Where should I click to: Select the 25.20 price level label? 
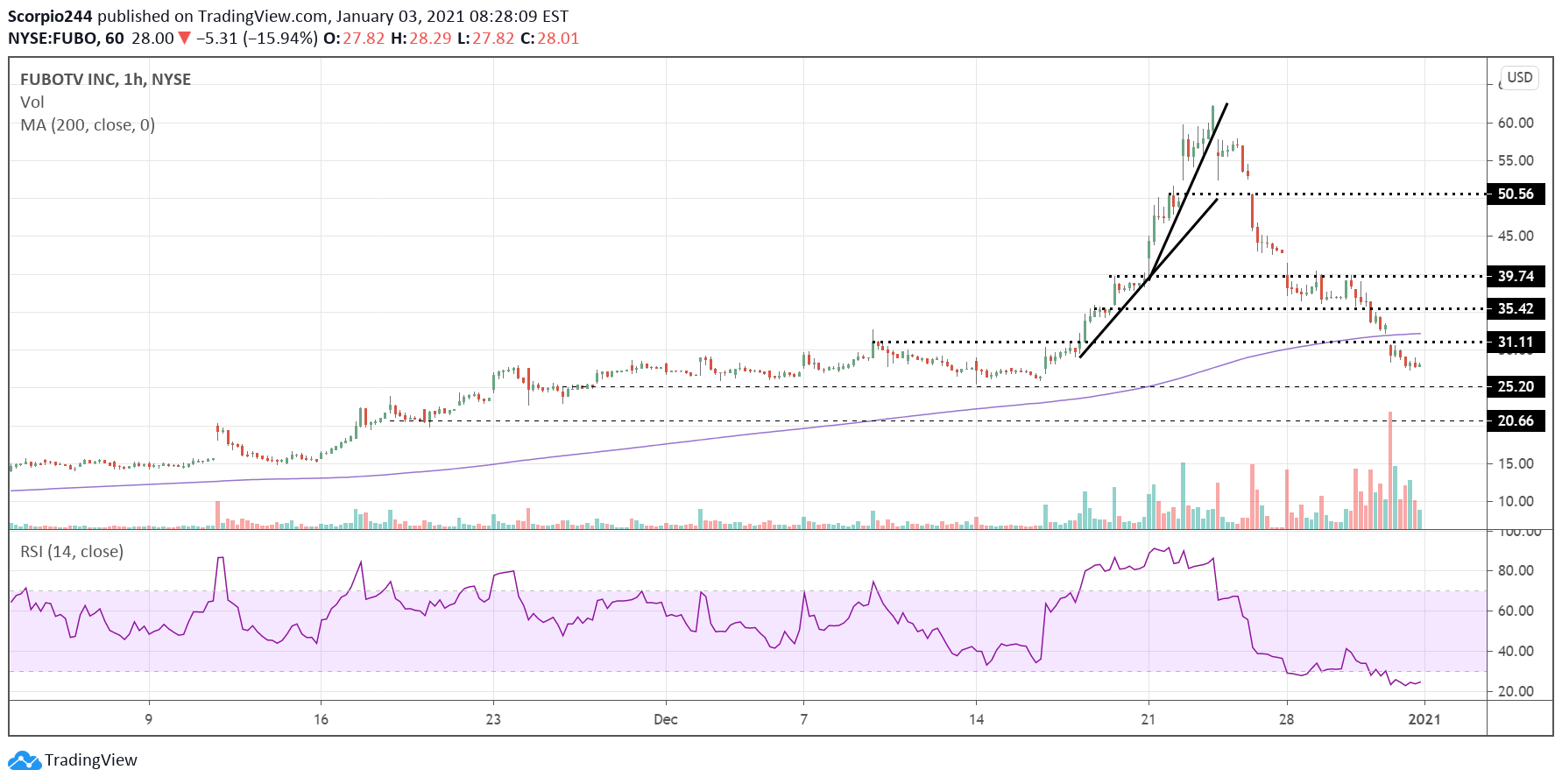tap(1516, 386)
